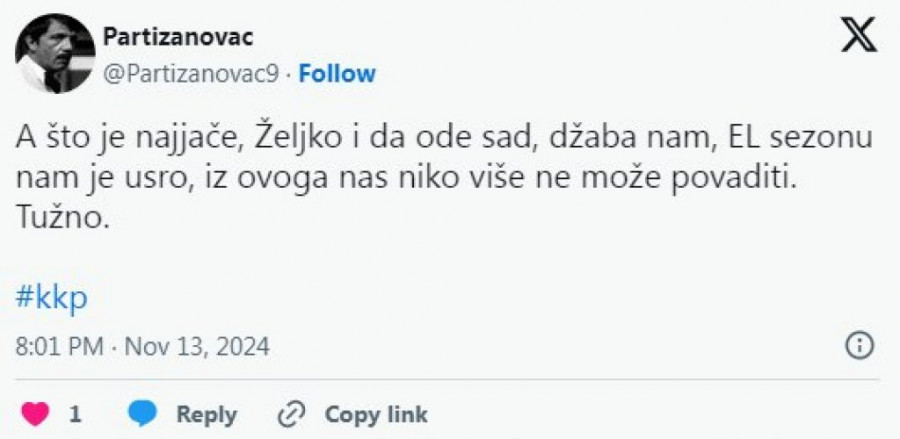900x439 pixels.
Task: Open the Twitter info circle icon
Action: [x=859, y=346]
